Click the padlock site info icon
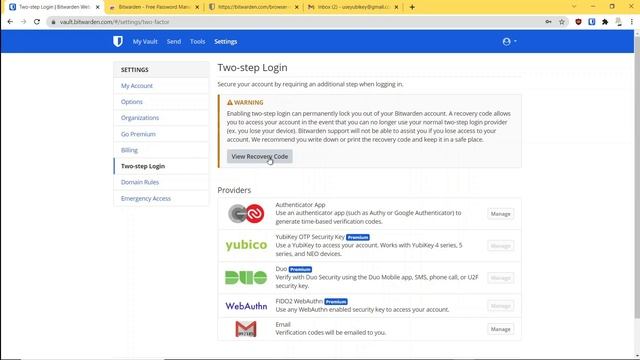 [x=53, y=22]
